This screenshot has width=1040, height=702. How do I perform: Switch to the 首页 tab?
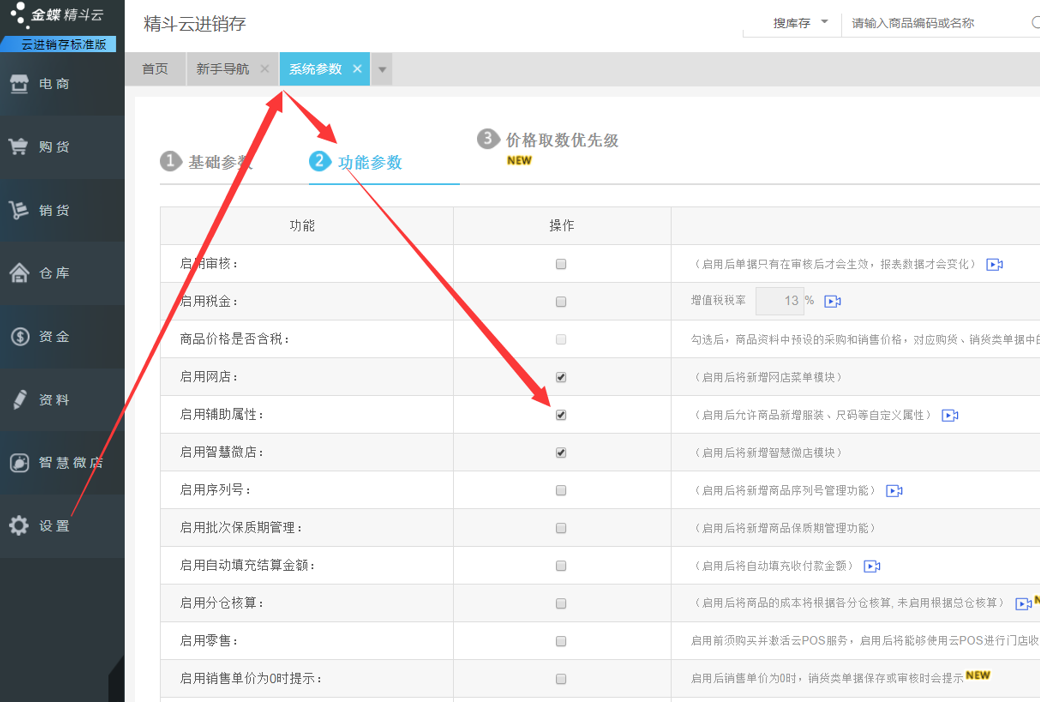pyautogui.click(x=155, y=69)
